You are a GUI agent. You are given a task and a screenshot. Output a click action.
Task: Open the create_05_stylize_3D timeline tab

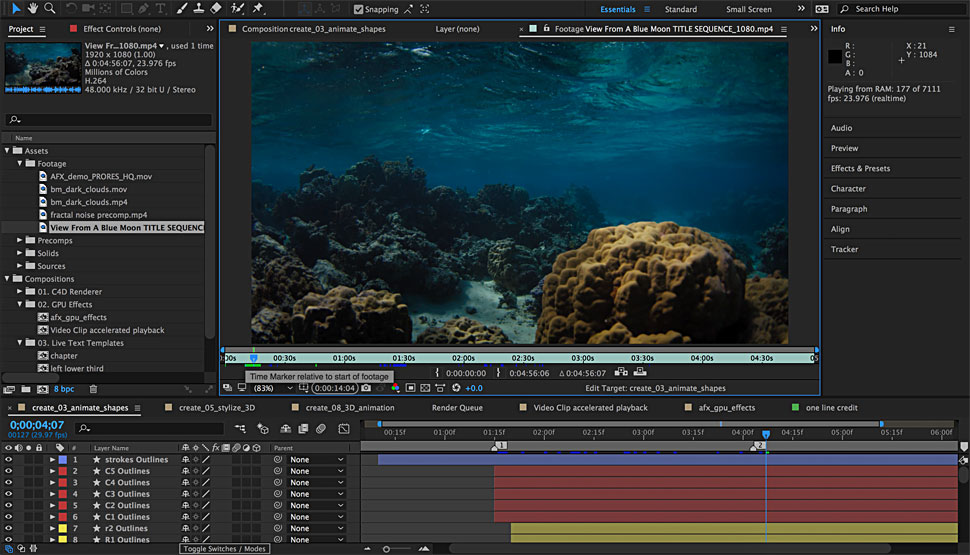217,408
